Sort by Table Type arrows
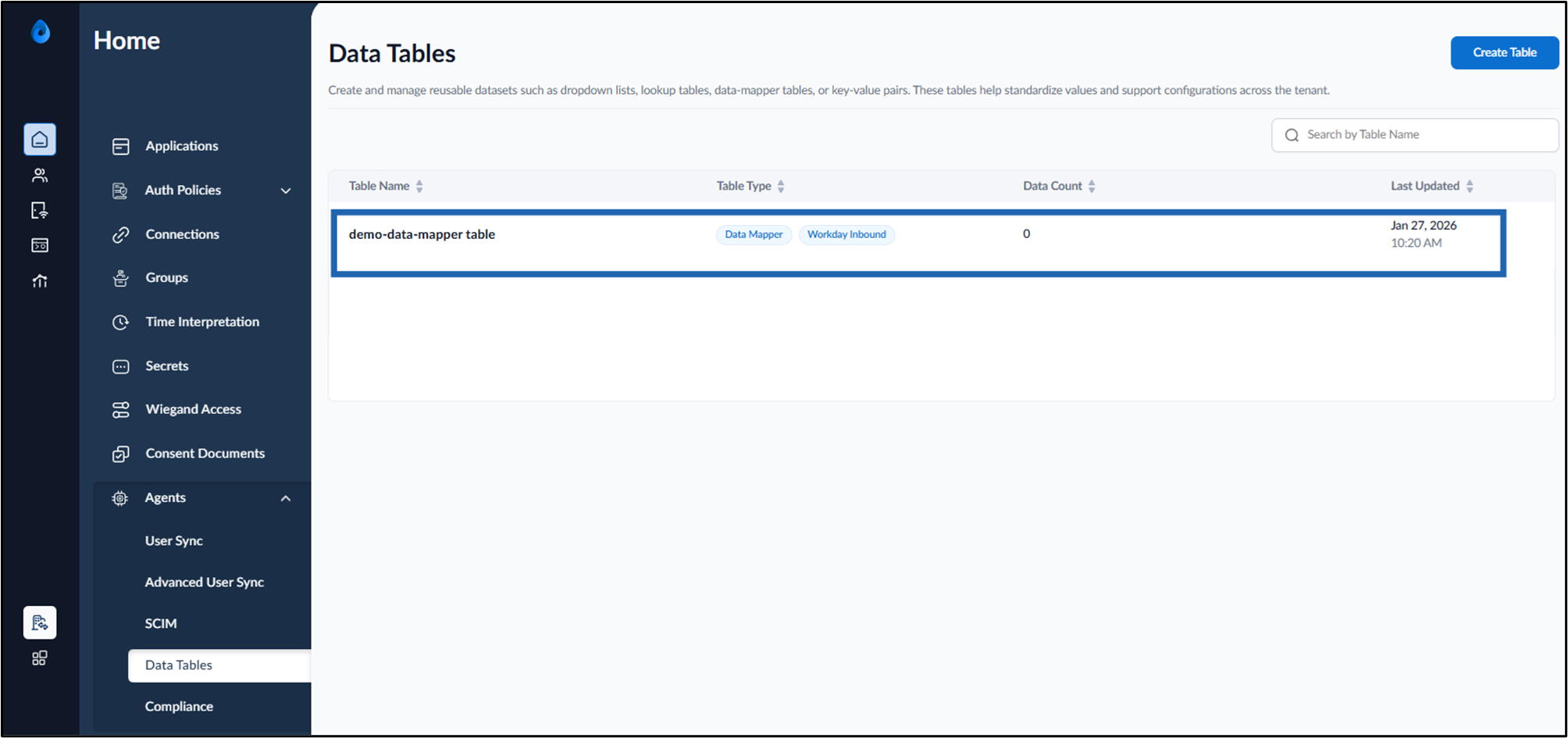 (781, 186)
